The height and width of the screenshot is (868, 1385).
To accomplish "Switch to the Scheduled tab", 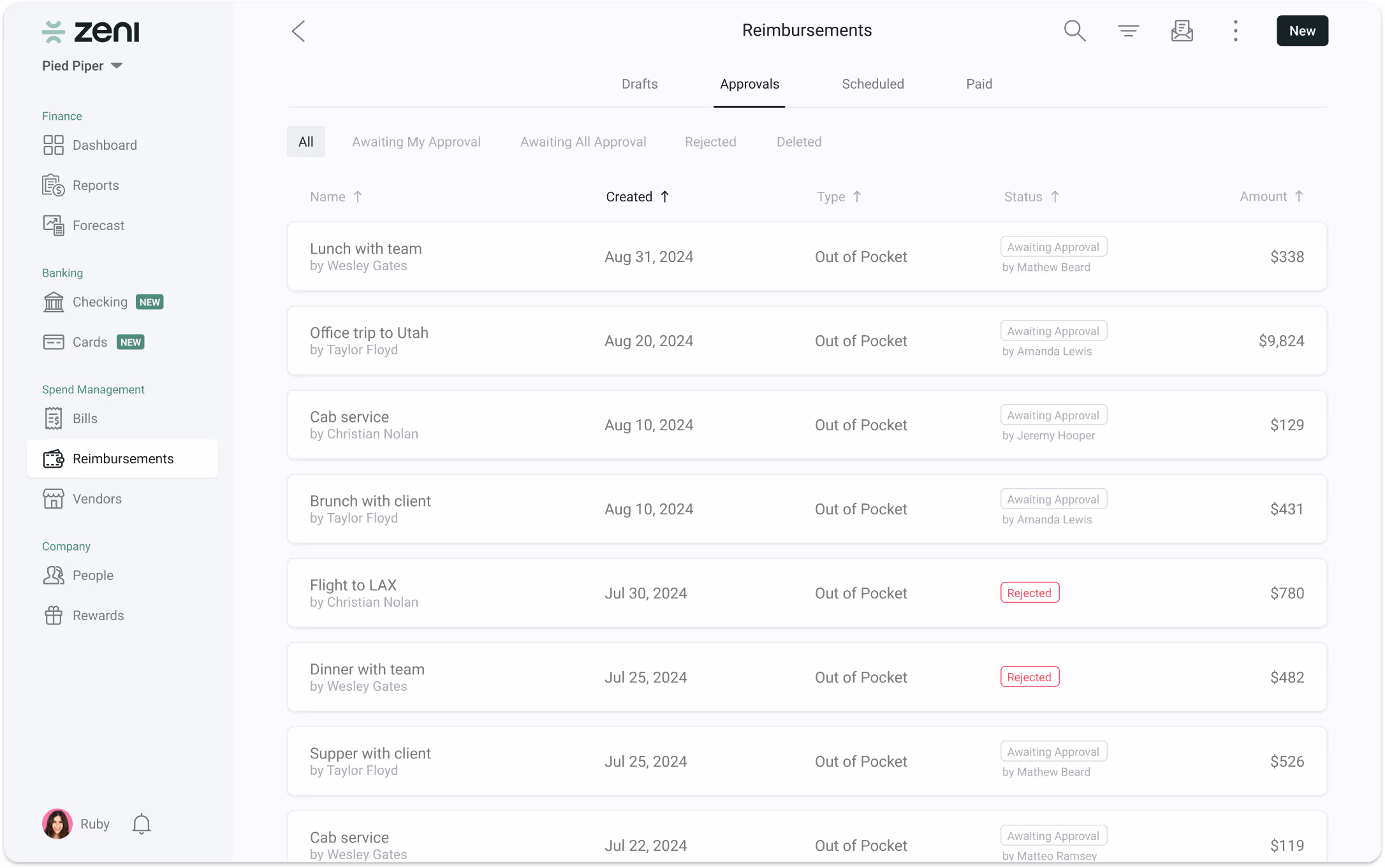I will tap(873, 84).
